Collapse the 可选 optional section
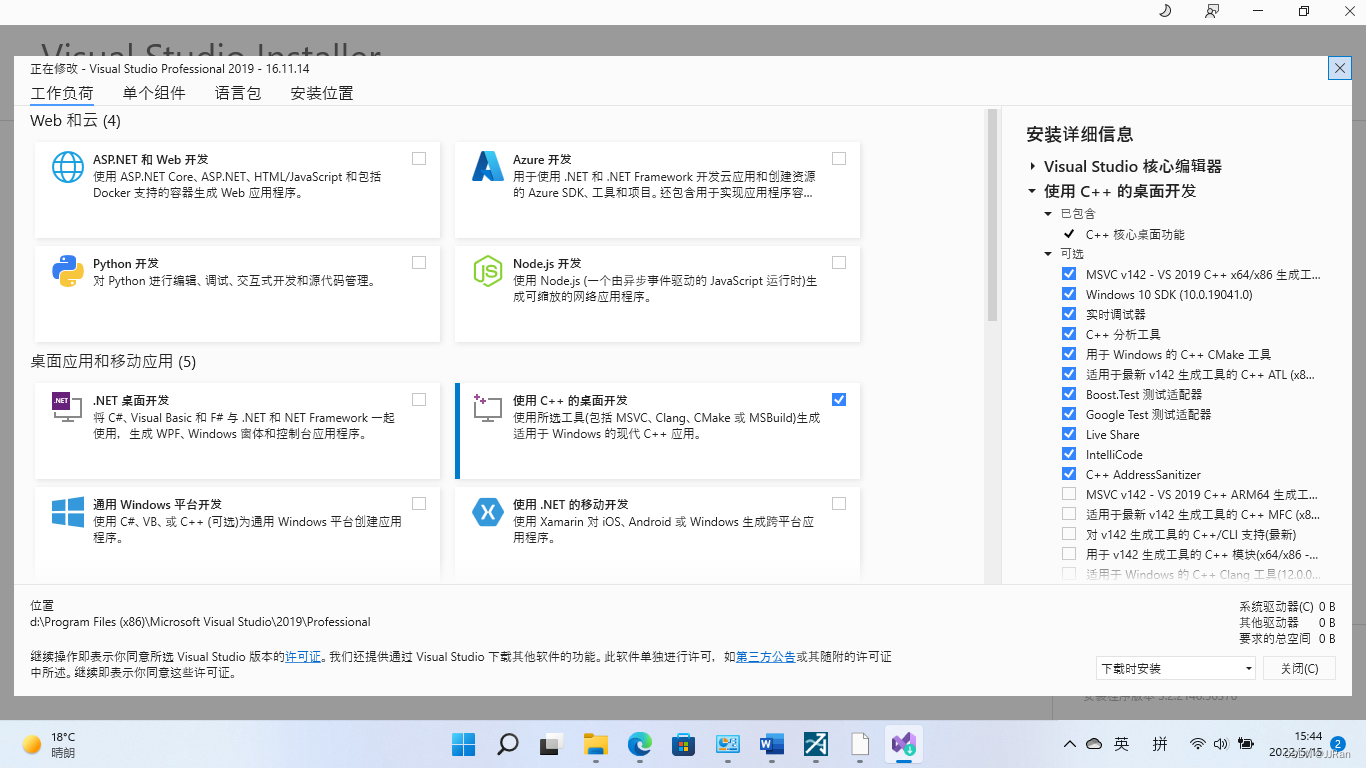 (1048, 254)
